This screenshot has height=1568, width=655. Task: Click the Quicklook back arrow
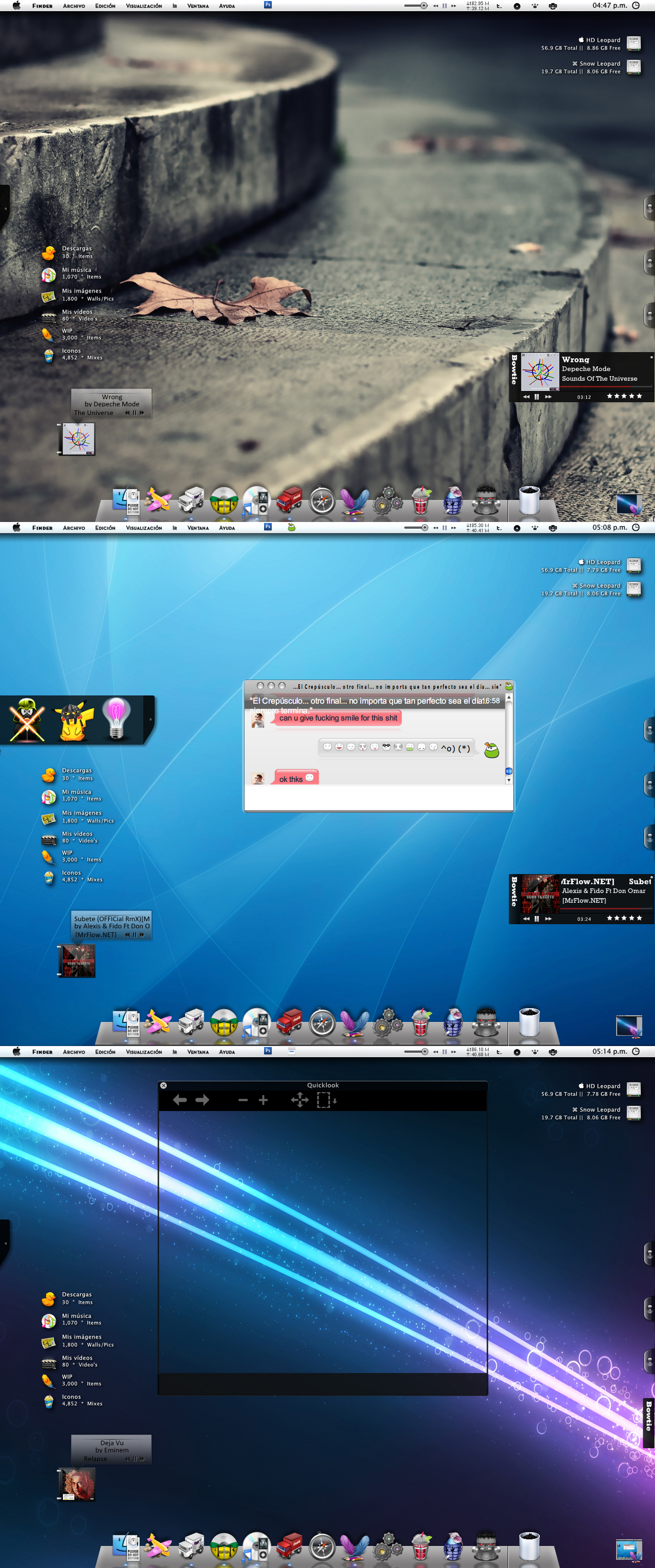180,1099
